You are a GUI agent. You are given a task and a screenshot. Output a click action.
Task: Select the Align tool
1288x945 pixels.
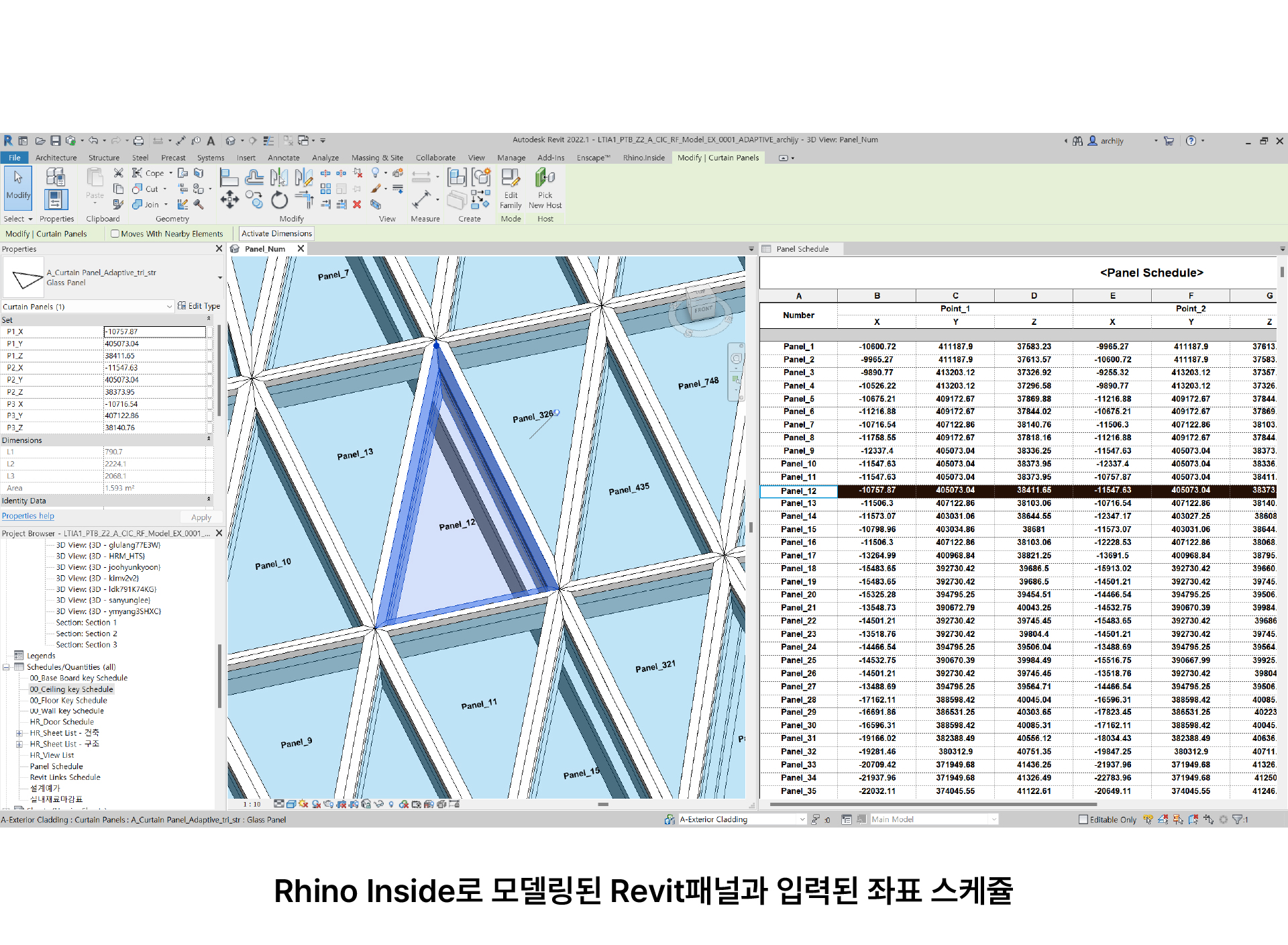(229, 177)
